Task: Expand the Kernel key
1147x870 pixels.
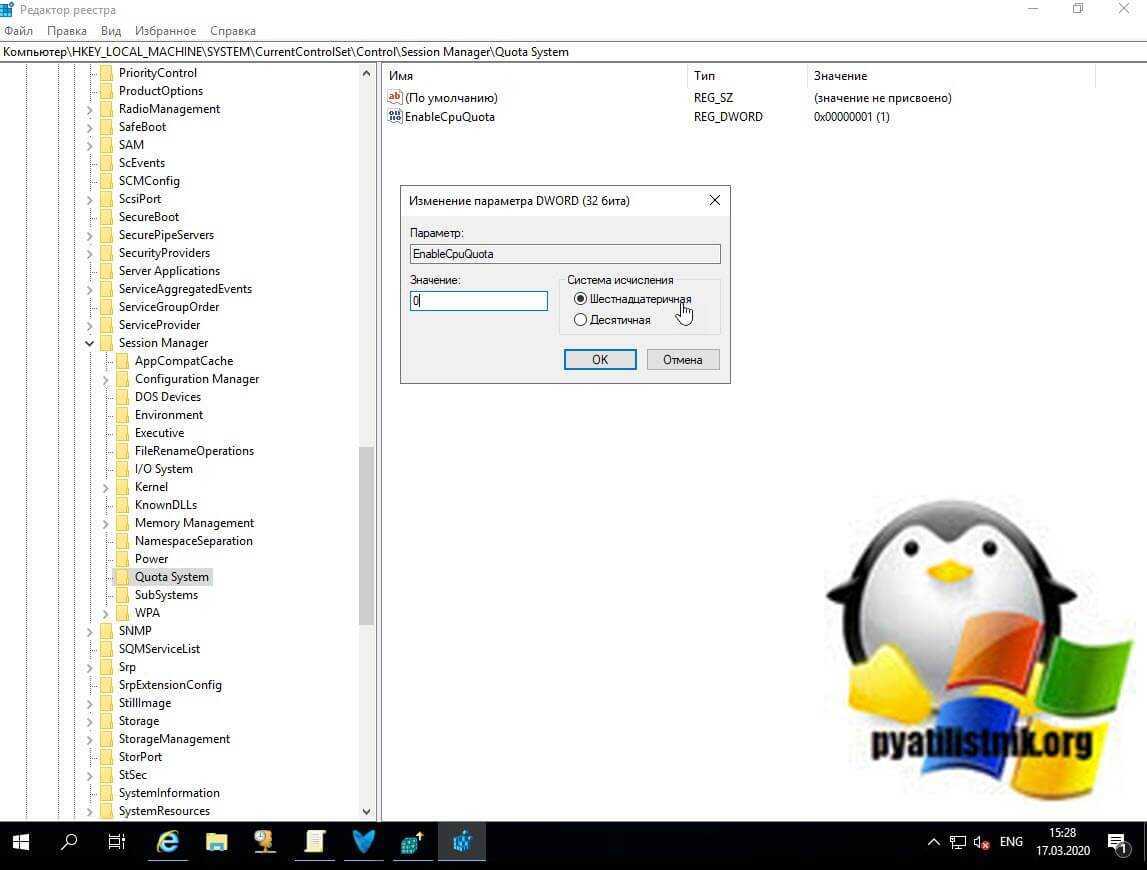Action: coord(105,487)
